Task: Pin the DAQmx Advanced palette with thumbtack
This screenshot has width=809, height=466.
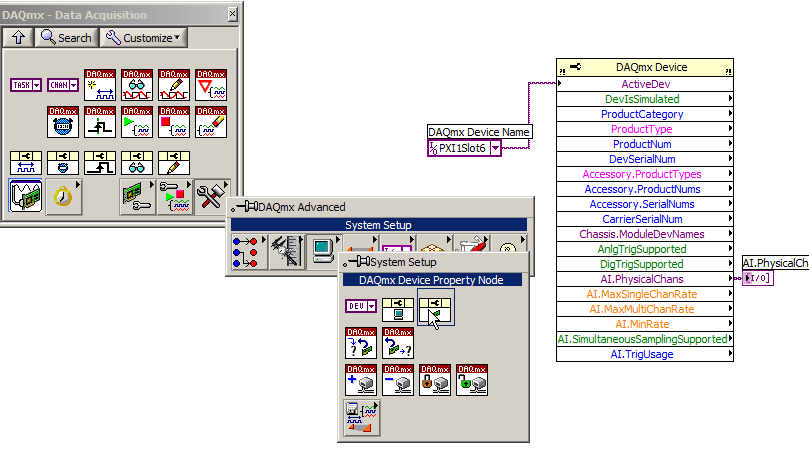Action: pyautogui.click(x=245, y=207)
